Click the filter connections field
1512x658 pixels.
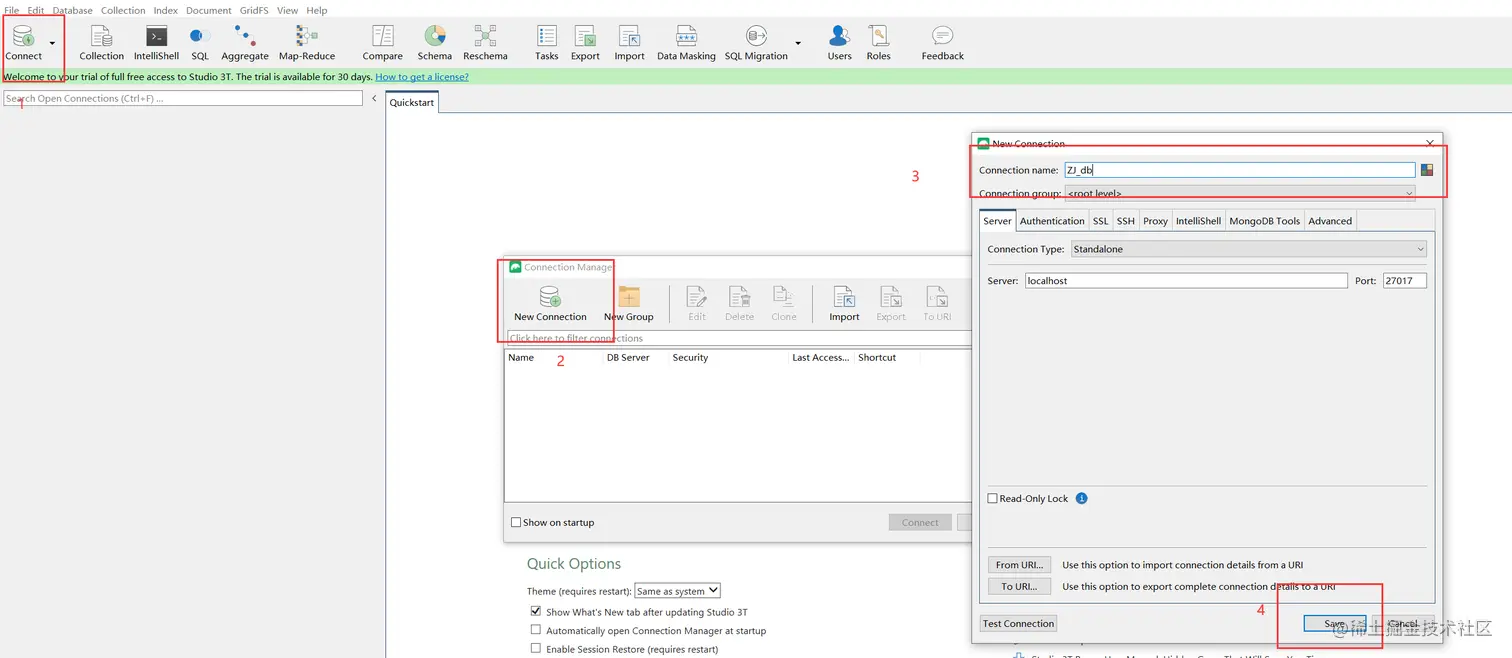tap(739, 338)
